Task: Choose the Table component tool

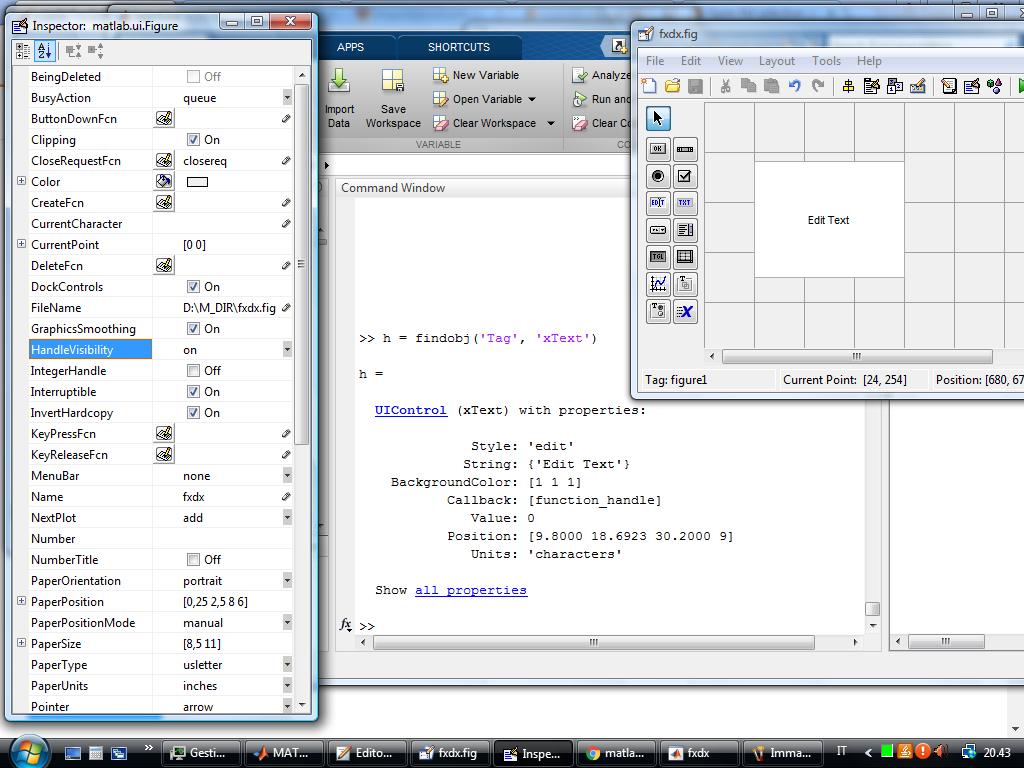Action: pos(685,257)
